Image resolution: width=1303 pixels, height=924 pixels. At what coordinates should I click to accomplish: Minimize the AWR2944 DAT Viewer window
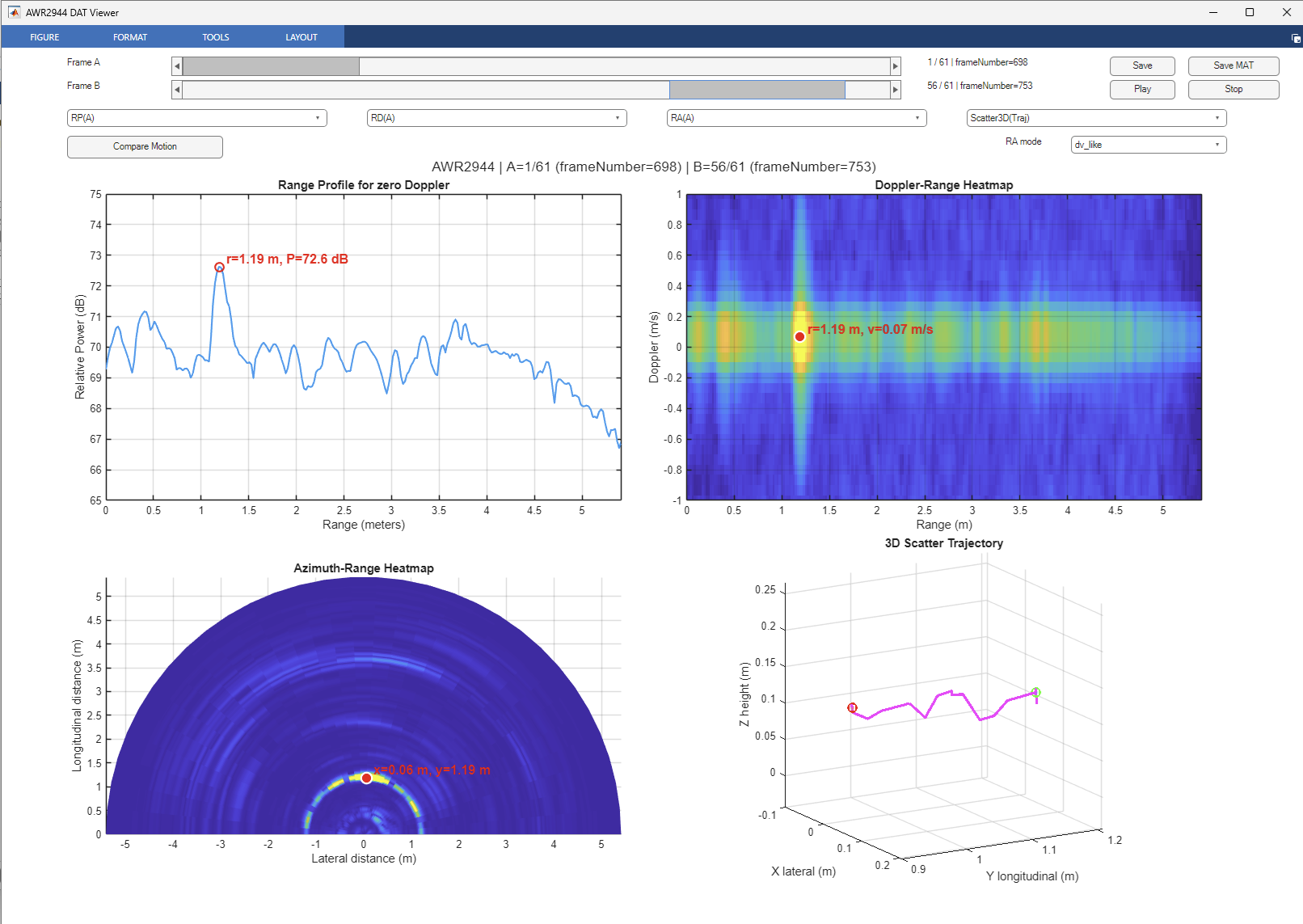pos(1213,12)
